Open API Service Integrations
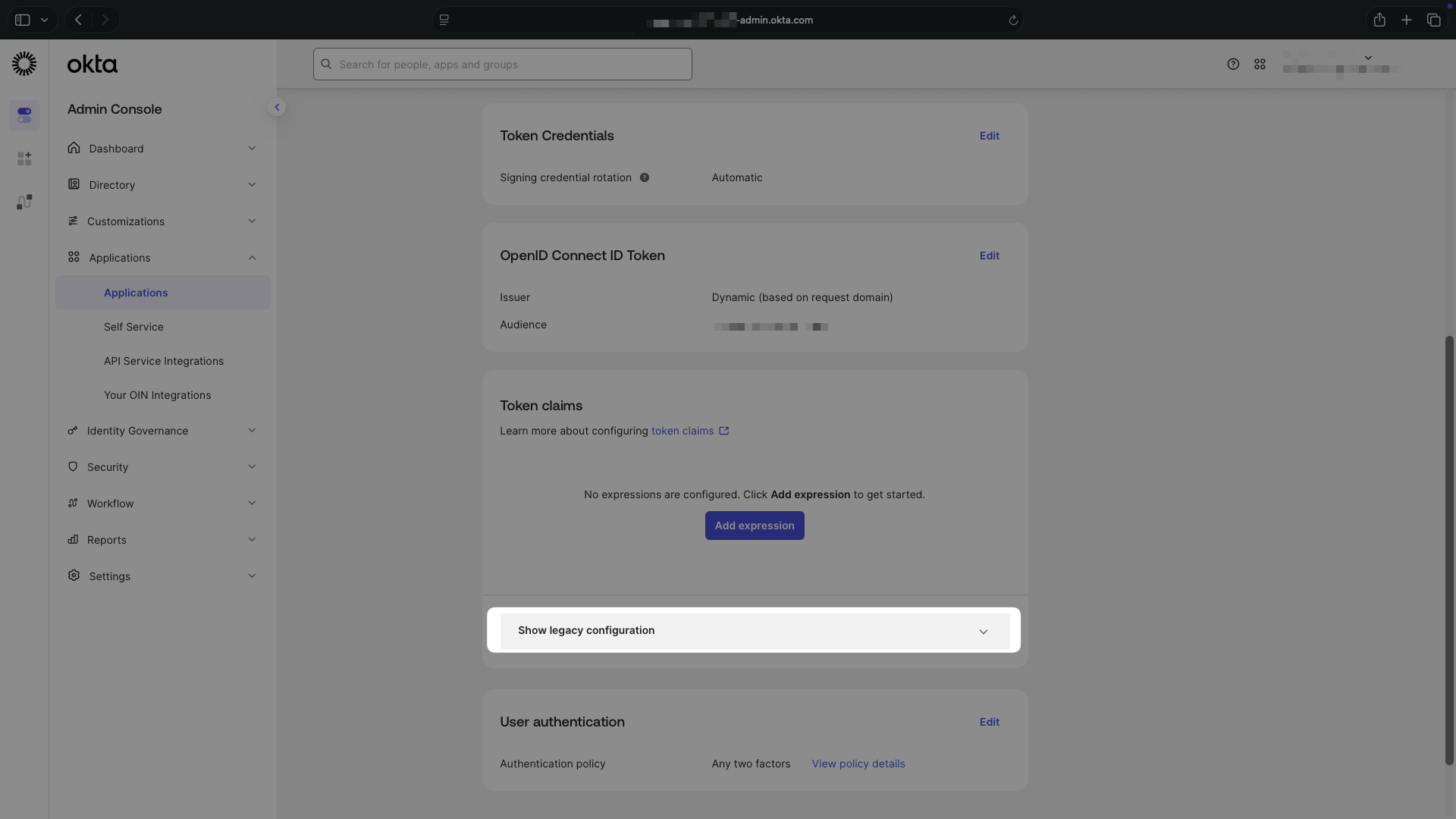The image size is (1456, 819). pyautogui.click(x=163, y=361)
